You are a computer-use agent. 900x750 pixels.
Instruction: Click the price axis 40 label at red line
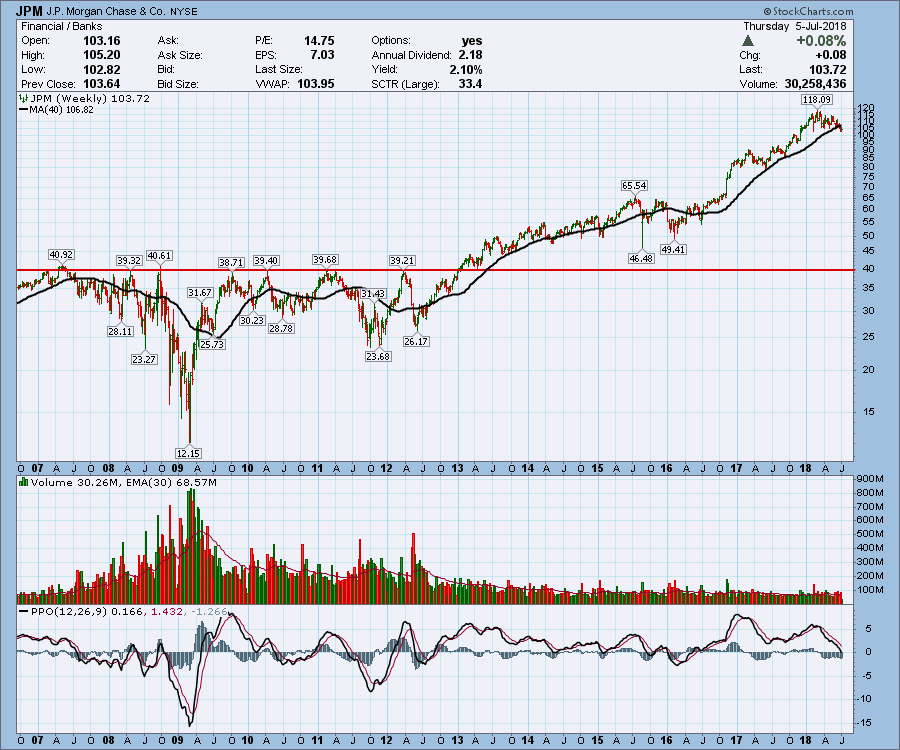[x=867, y=269]
